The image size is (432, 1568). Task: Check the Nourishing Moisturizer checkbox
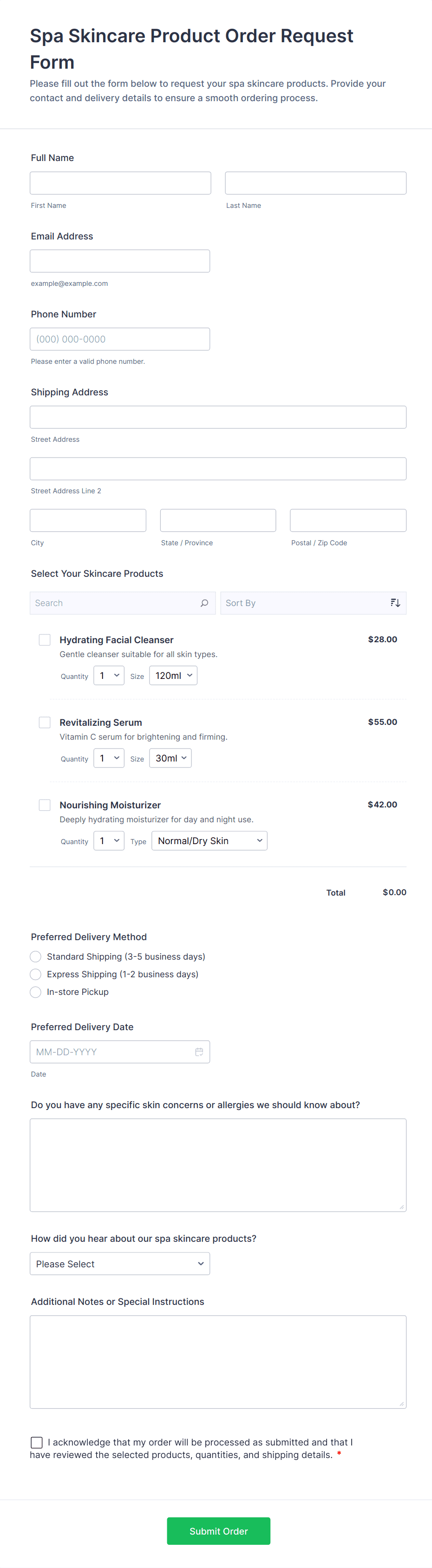pyautogui.click(x=45, y=805)
